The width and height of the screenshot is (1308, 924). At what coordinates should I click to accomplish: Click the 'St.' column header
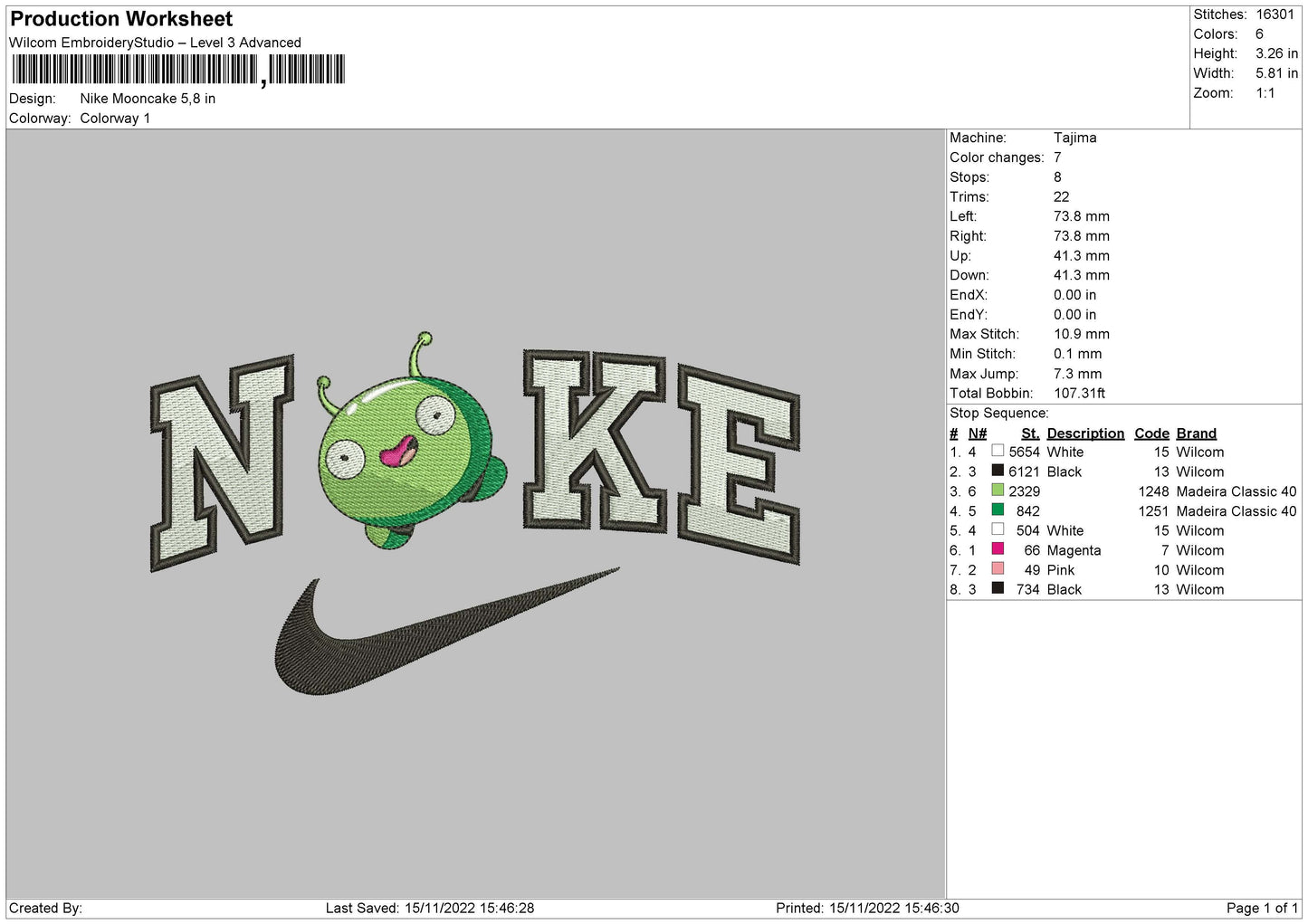[x=1030, y=433]
